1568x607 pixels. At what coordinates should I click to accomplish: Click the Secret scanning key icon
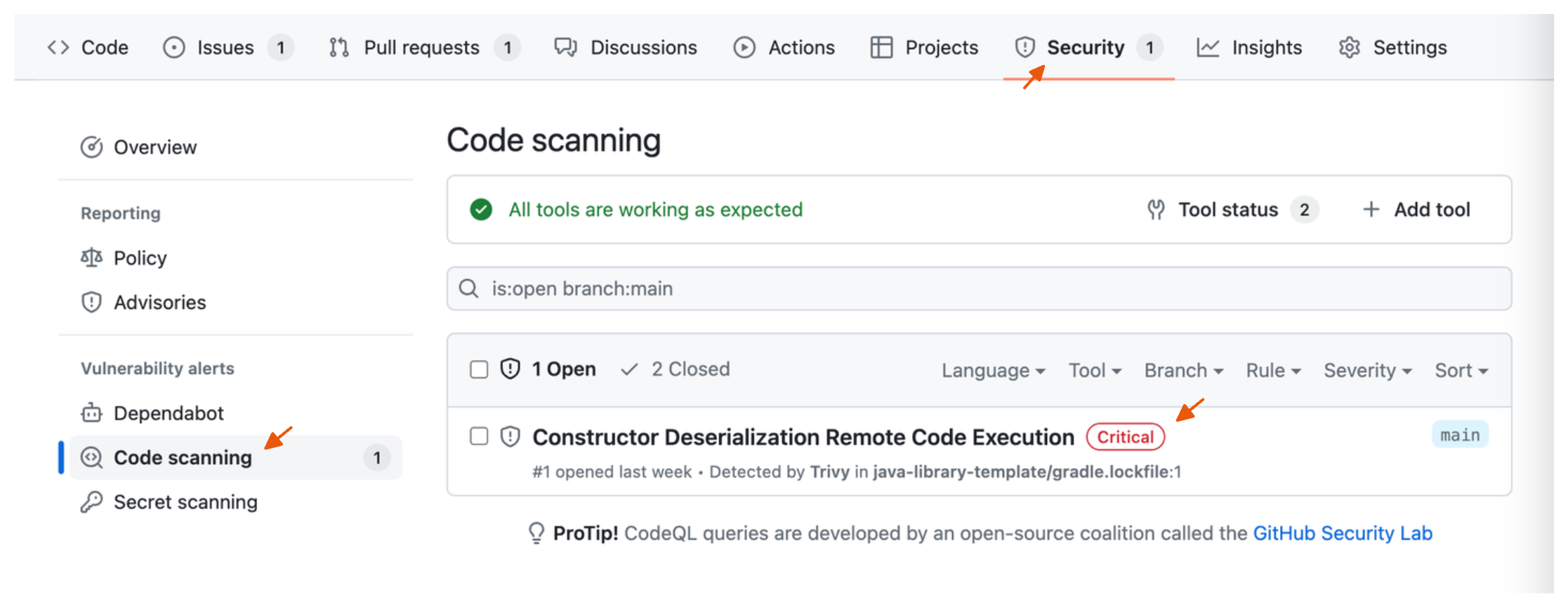[91, 502]
